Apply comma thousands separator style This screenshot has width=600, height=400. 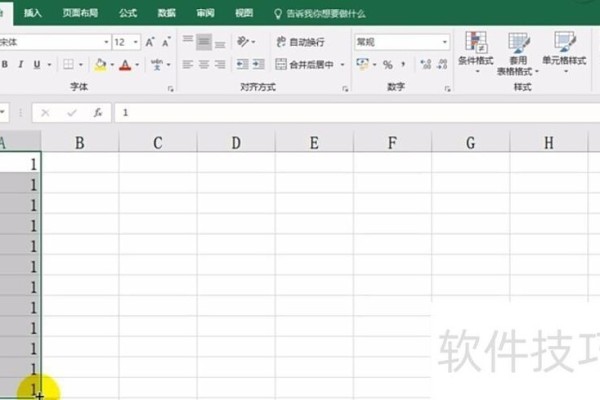coord(403,64)
